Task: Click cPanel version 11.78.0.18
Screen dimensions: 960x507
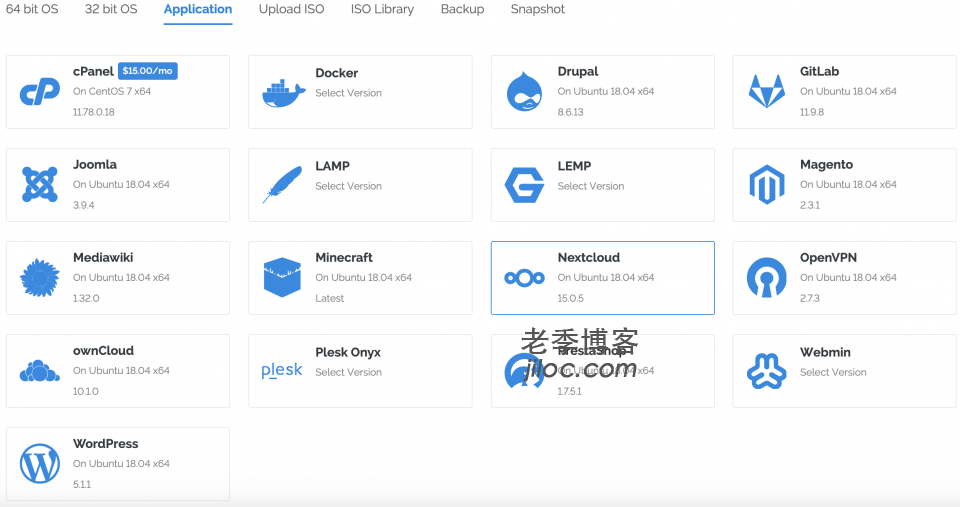Action: 94,112
